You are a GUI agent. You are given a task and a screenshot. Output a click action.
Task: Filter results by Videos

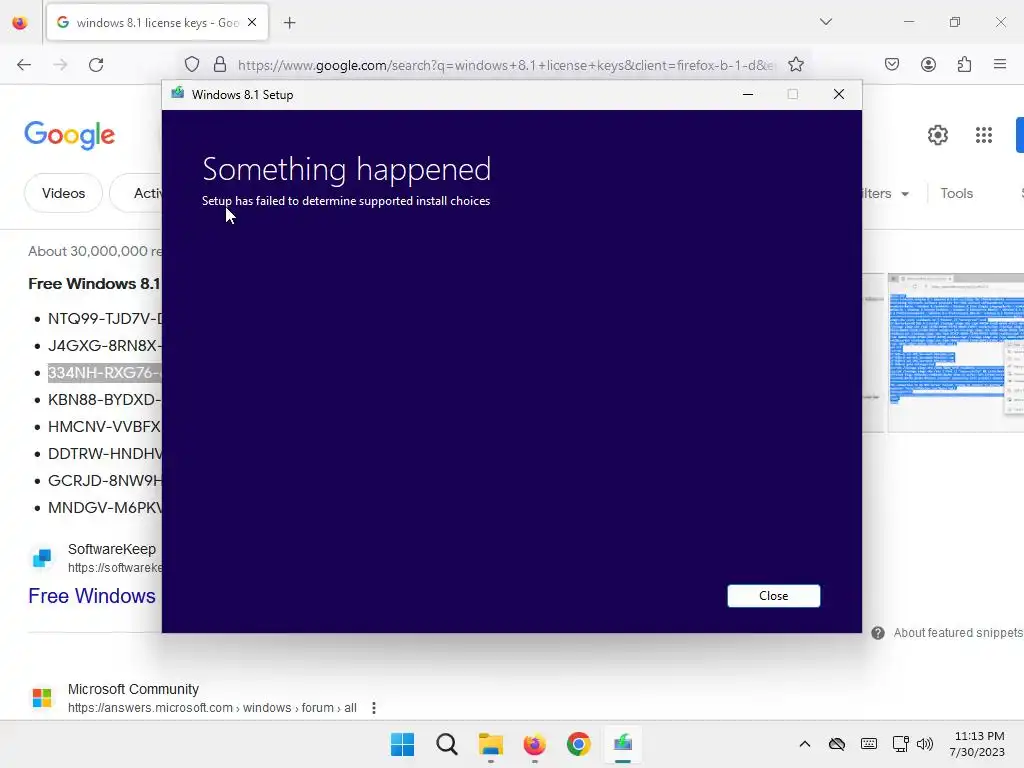coord(63,193)
